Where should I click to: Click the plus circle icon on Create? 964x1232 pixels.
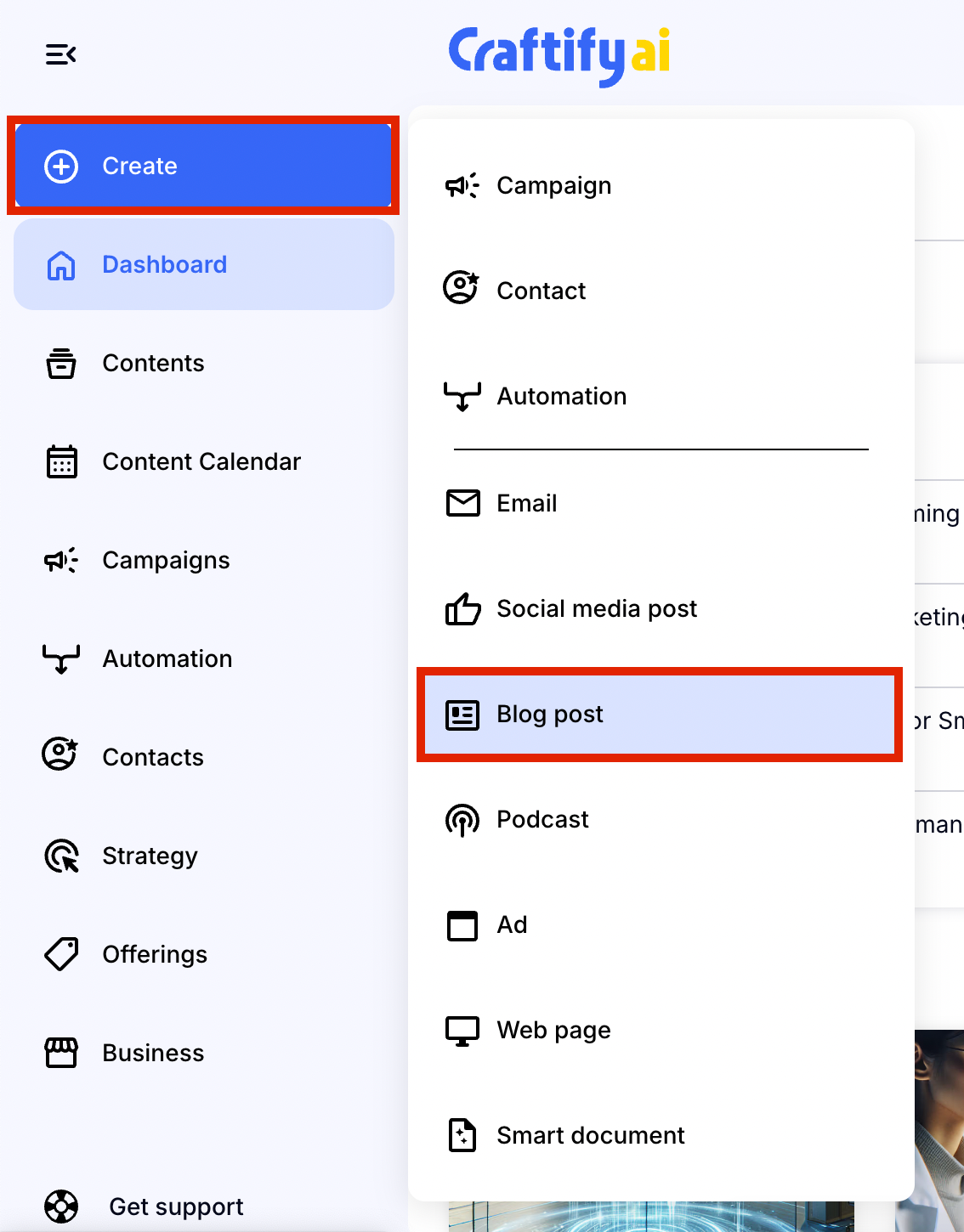(x=61, y=166)
